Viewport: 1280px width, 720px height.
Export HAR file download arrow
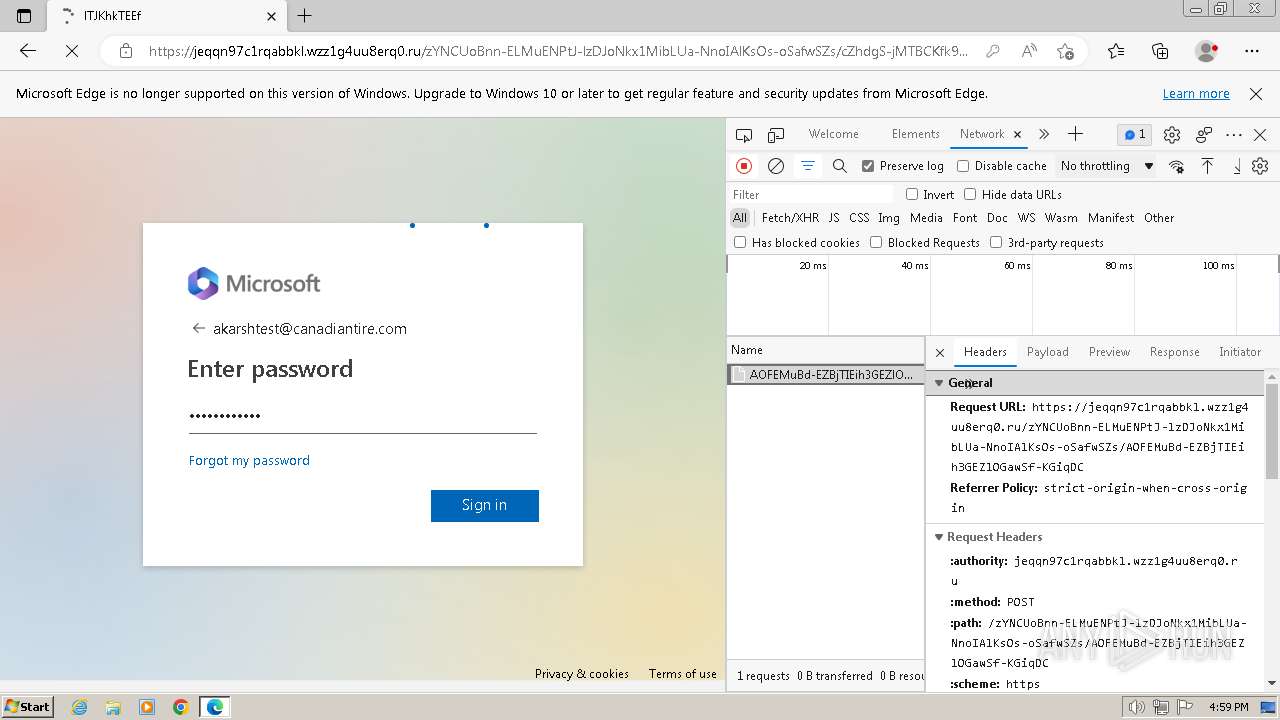tap(1237, 166)
